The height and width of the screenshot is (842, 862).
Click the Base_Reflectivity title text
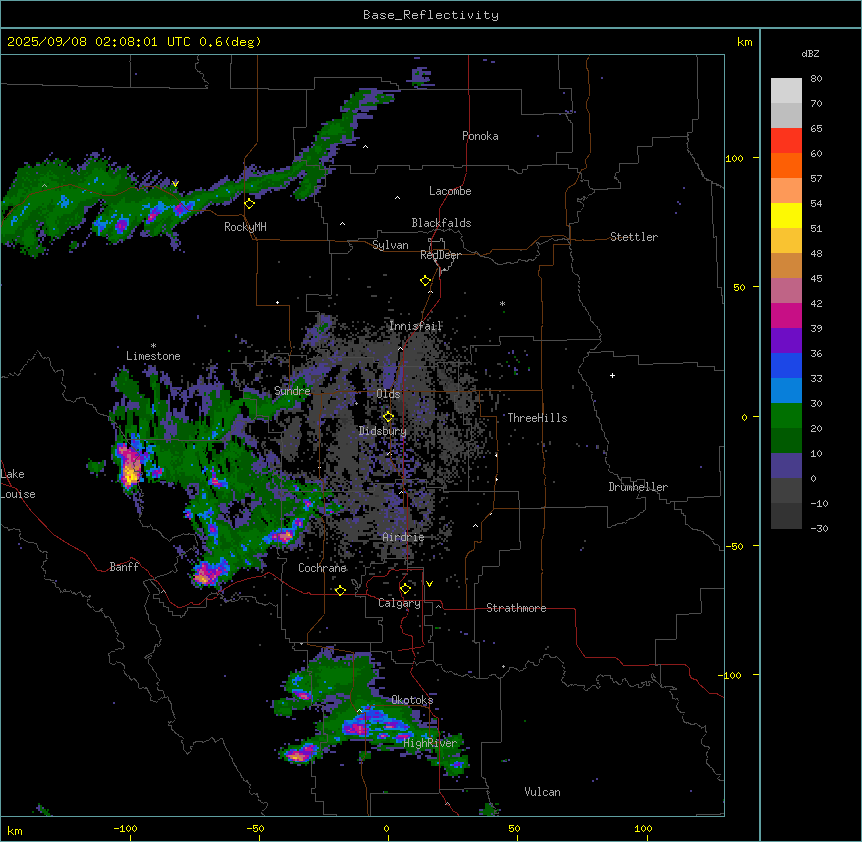point(431,15)
